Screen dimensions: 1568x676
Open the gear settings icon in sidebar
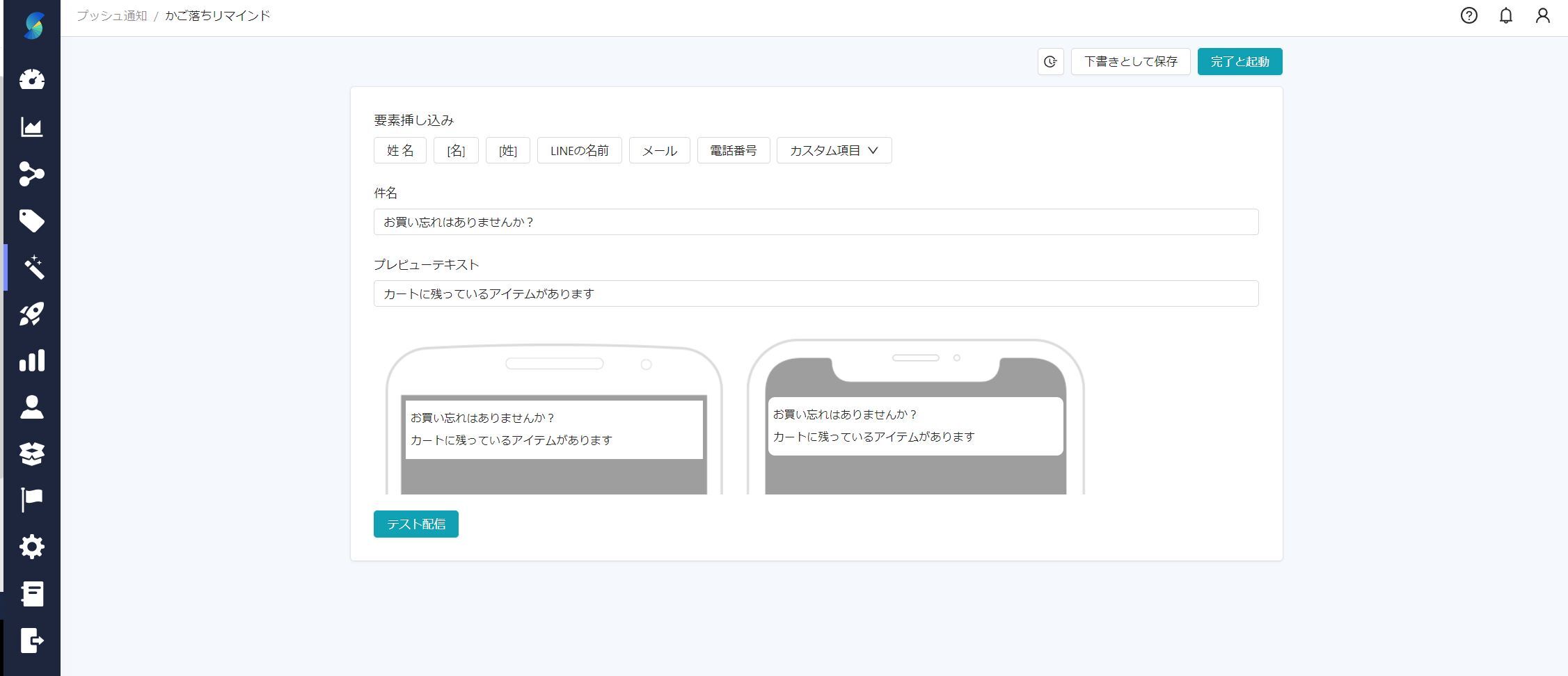(32, 547)
